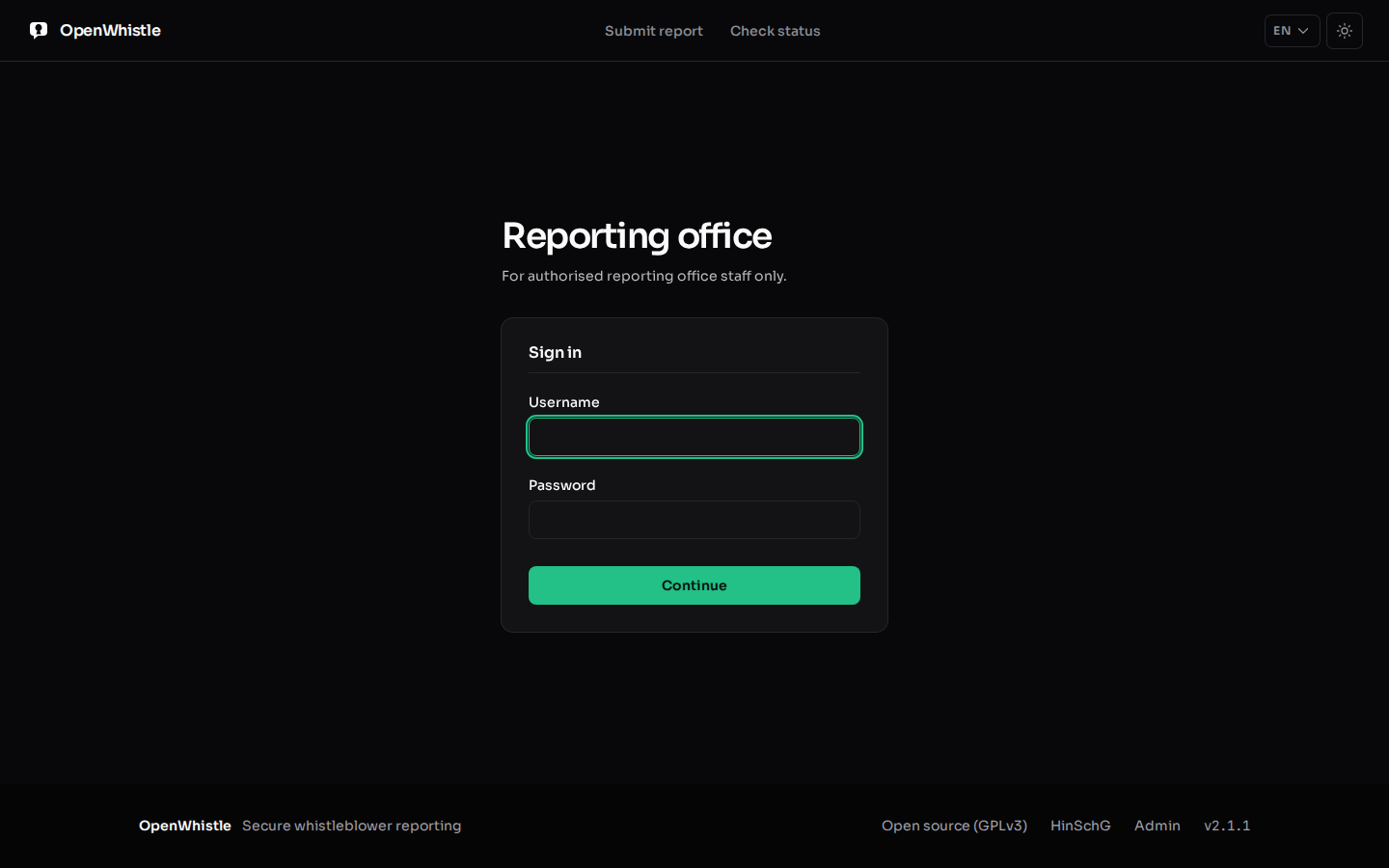Click into the Password field

point(694,520)
